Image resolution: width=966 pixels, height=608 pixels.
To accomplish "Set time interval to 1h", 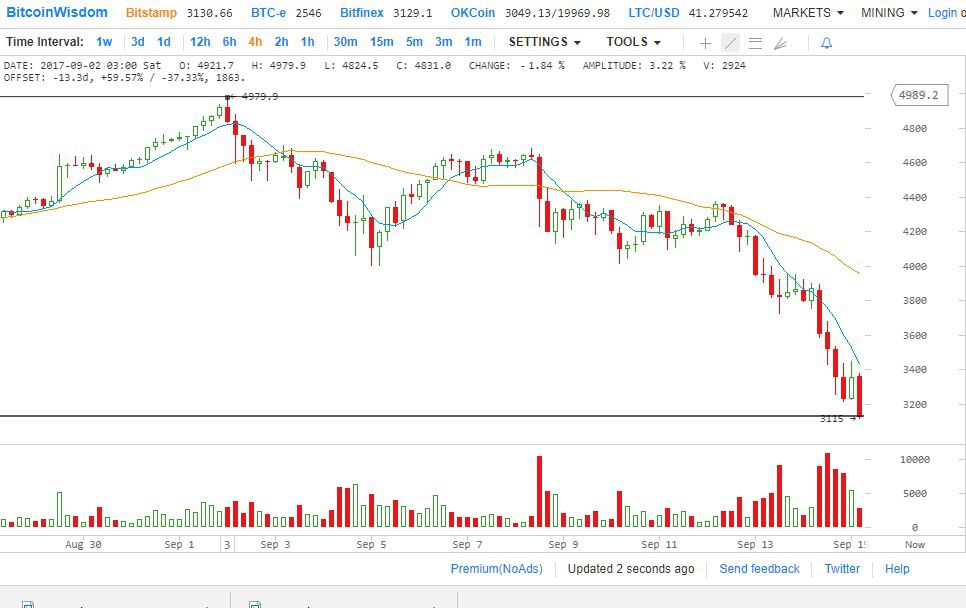I will coord(307,42).
